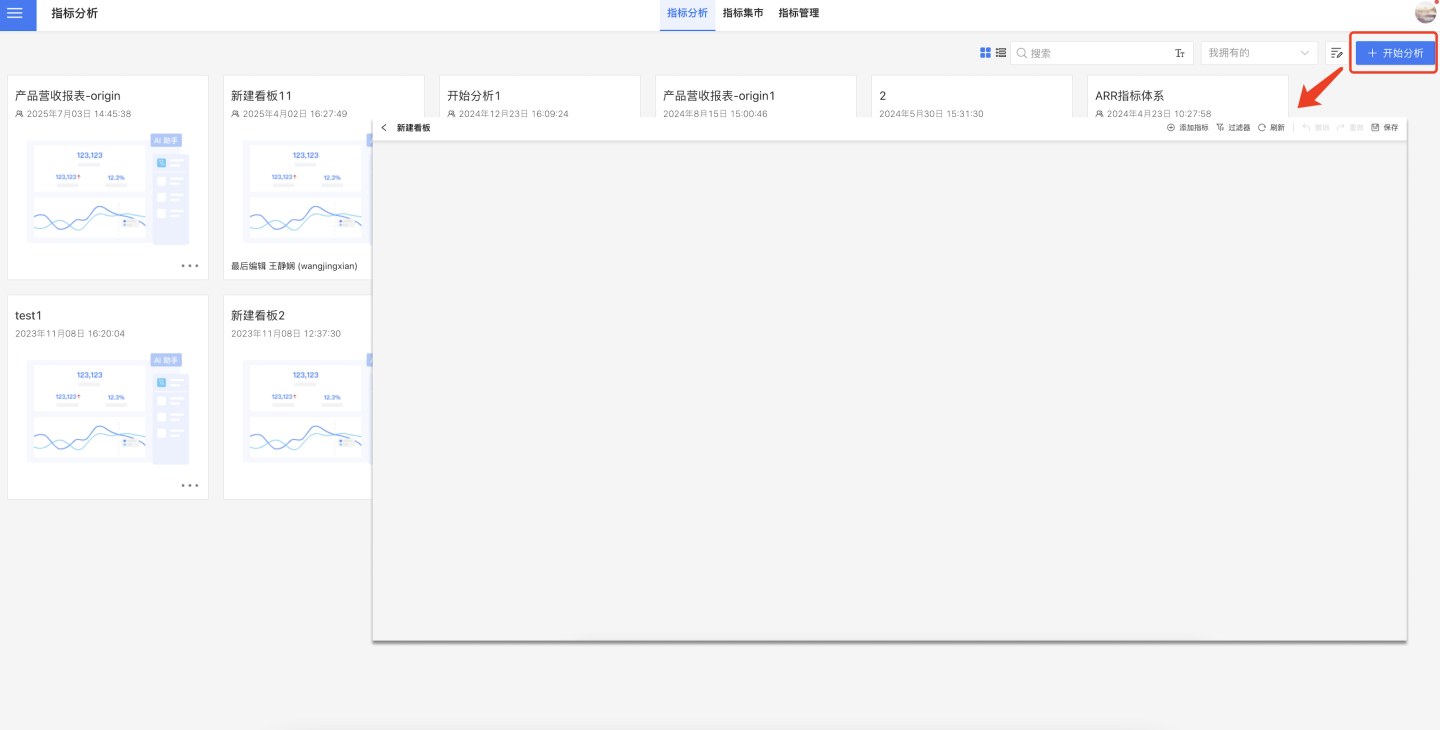Open more options on 产品营收报表-origin card
This screenshot has height=730, width=1440.
point(190,266)
